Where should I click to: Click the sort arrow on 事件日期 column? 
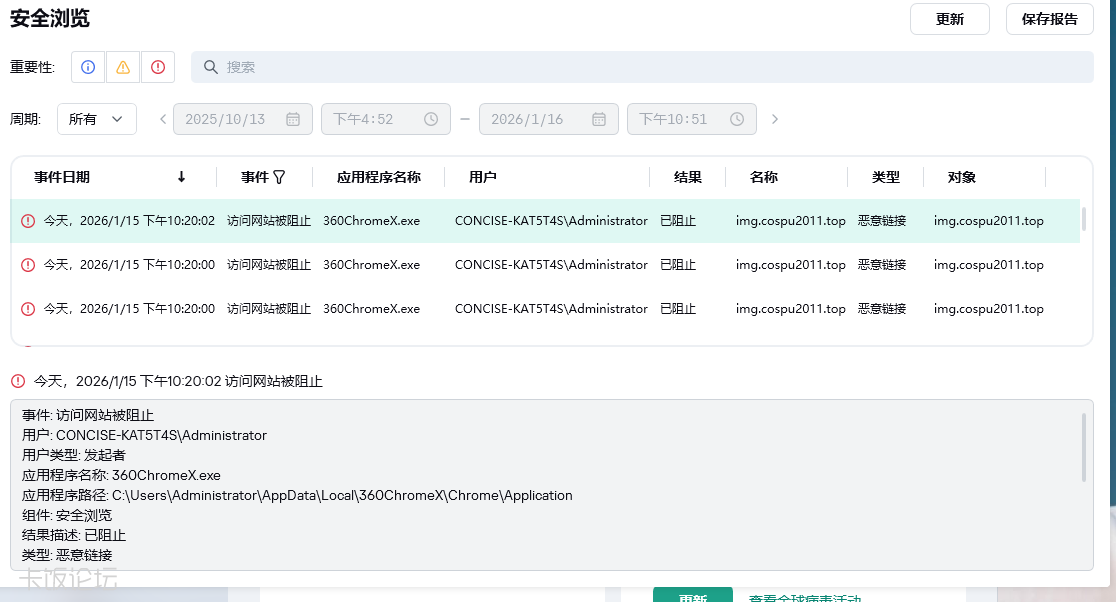tap(181, 176)
